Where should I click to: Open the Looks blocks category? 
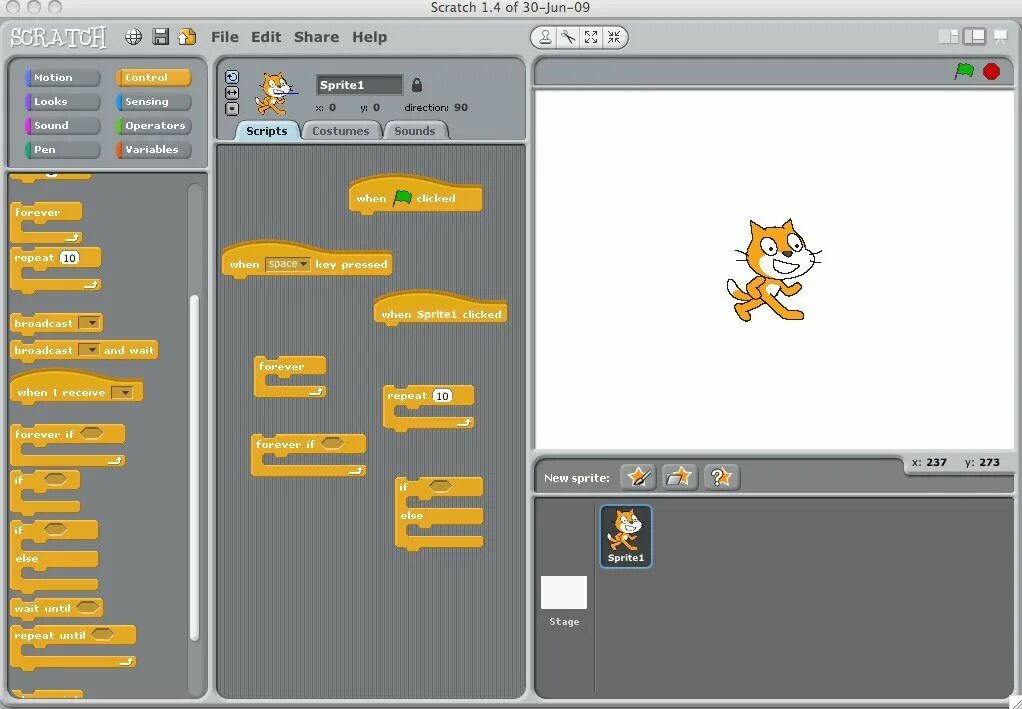click(x=63, y=102)
